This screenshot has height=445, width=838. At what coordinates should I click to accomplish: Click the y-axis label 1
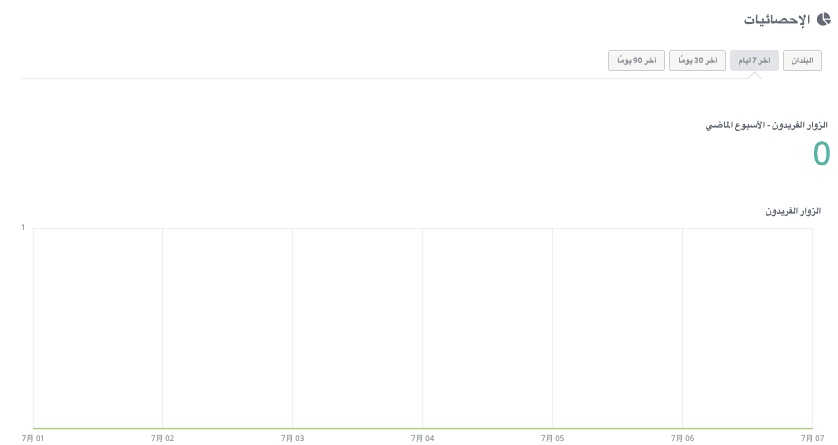coord(23,228)
